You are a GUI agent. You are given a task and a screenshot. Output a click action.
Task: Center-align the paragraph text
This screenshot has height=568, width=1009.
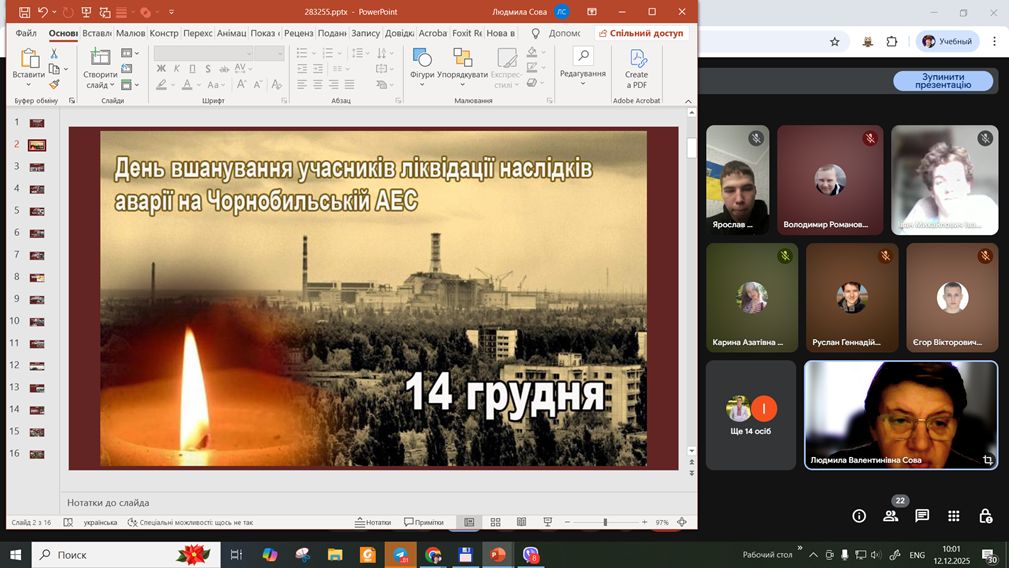(x=318, y=84)
